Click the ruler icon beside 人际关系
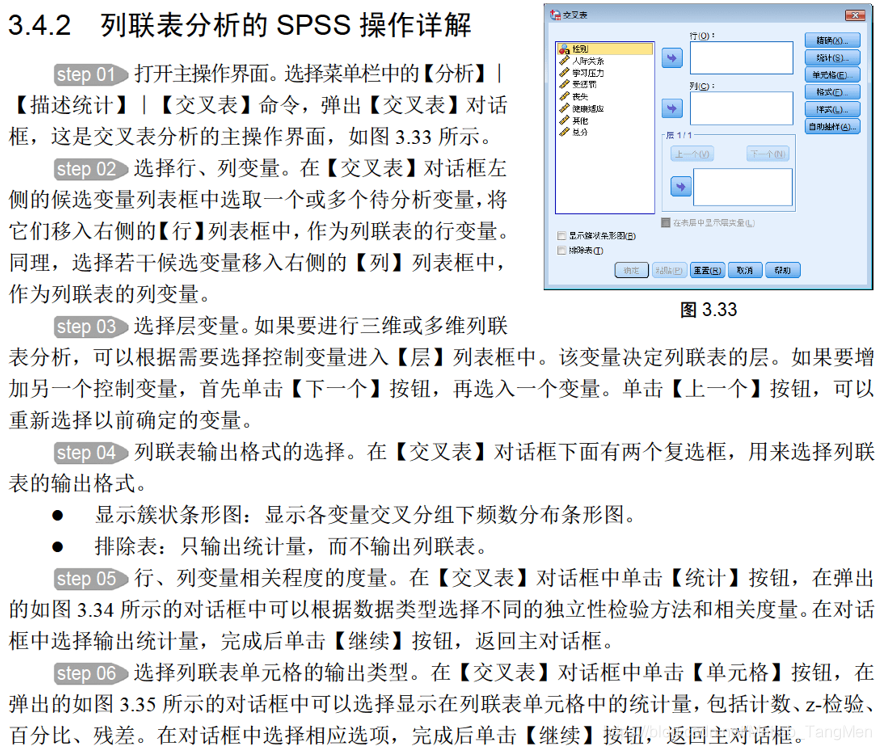 pos(564,61)
